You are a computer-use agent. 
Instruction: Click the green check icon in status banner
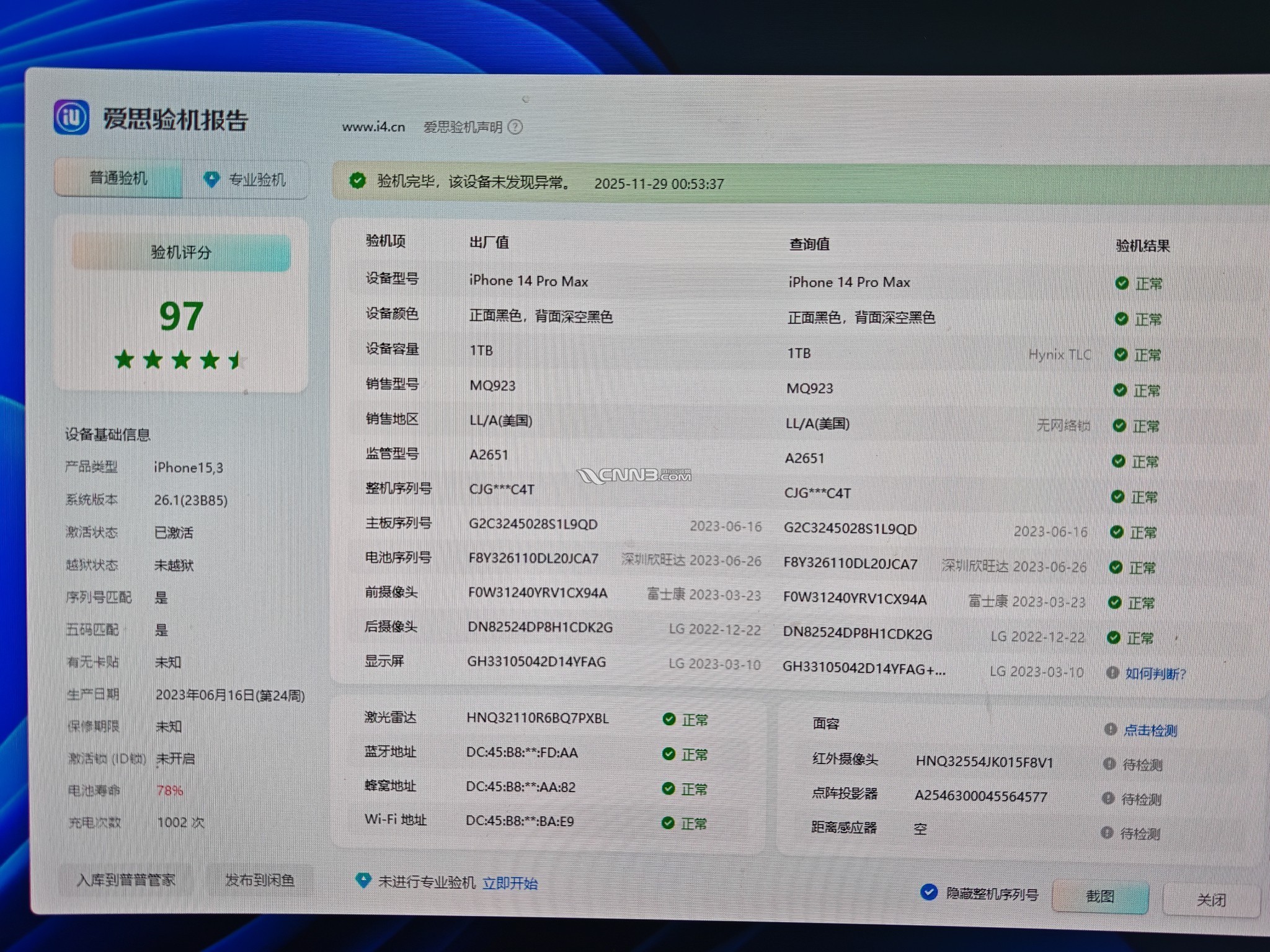(x=357, y=180)
